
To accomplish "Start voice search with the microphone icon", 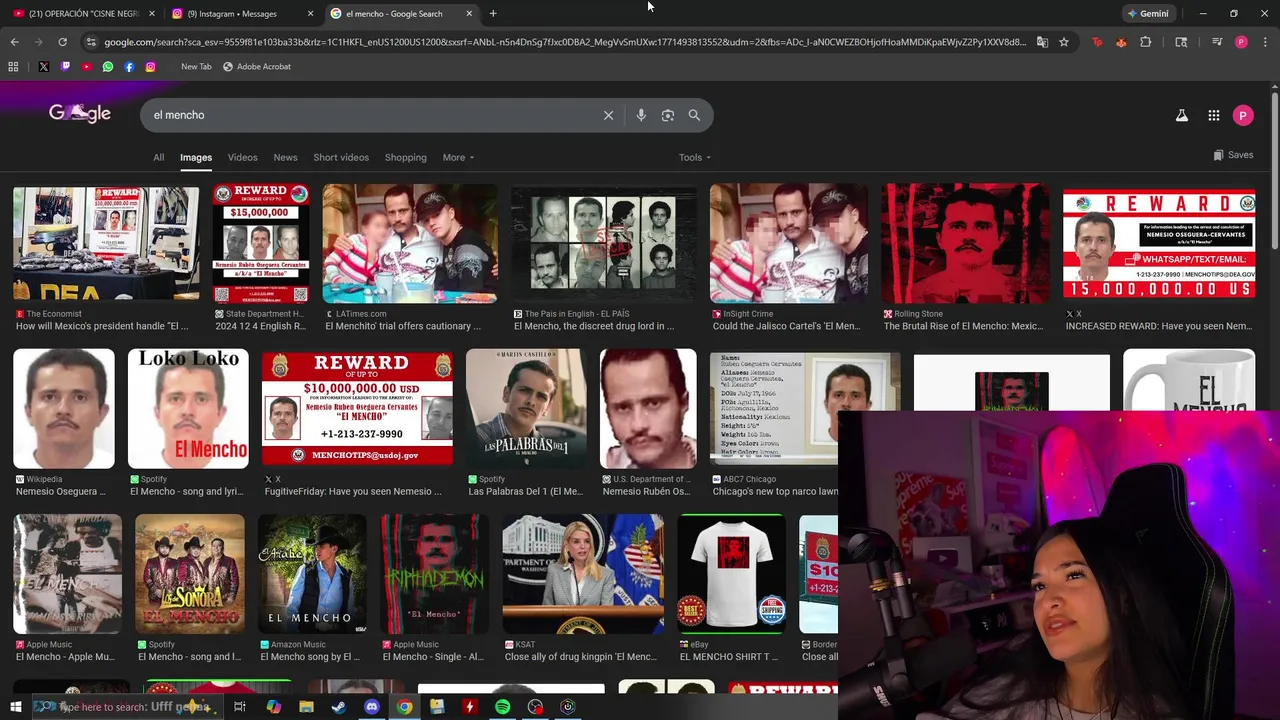I will point(641,115).
